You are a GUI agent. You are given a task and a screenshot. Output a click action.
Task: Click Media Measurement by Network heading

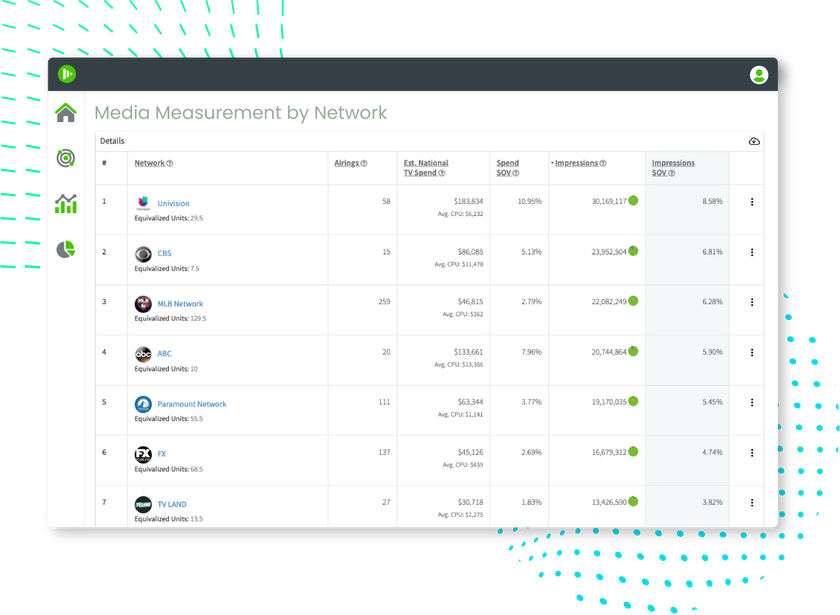[x=241, y=113]
